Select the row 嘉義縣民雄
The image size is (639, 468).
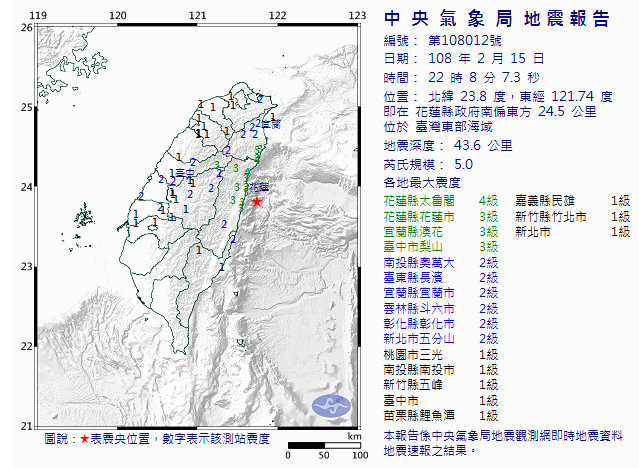point(573,201)
